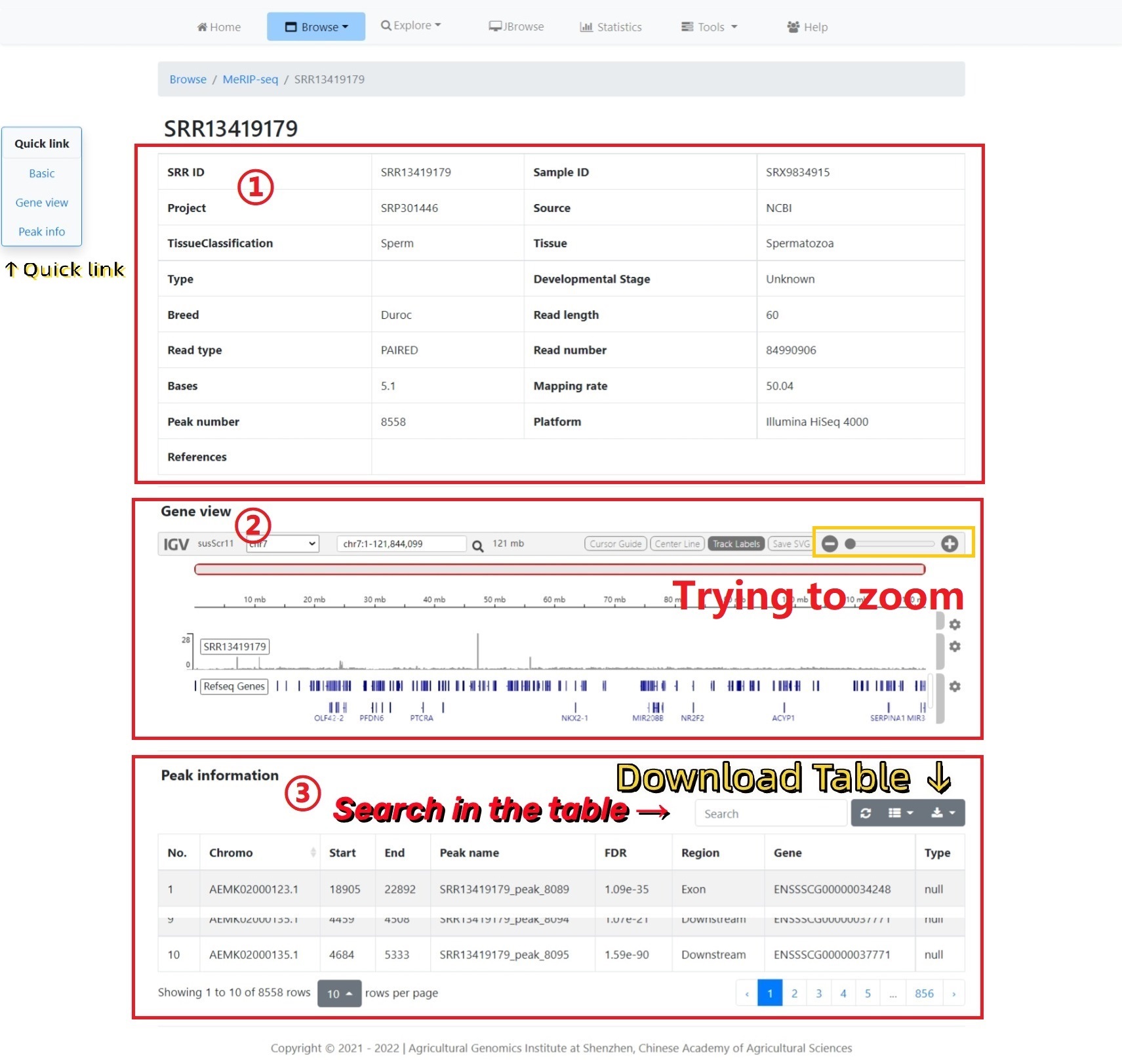Image resolution: width=1122 pixels, height=1064 pixels.
Task: Jump to Peak info quick link
Action: pos(41,232)
